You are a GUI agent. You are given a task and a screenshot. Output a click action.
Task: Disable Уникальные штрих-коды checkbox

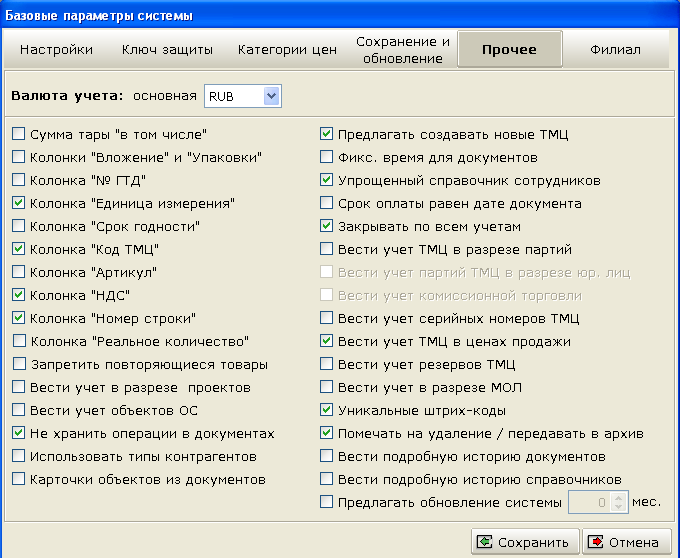pyautogui.click(x=326, y=410)
